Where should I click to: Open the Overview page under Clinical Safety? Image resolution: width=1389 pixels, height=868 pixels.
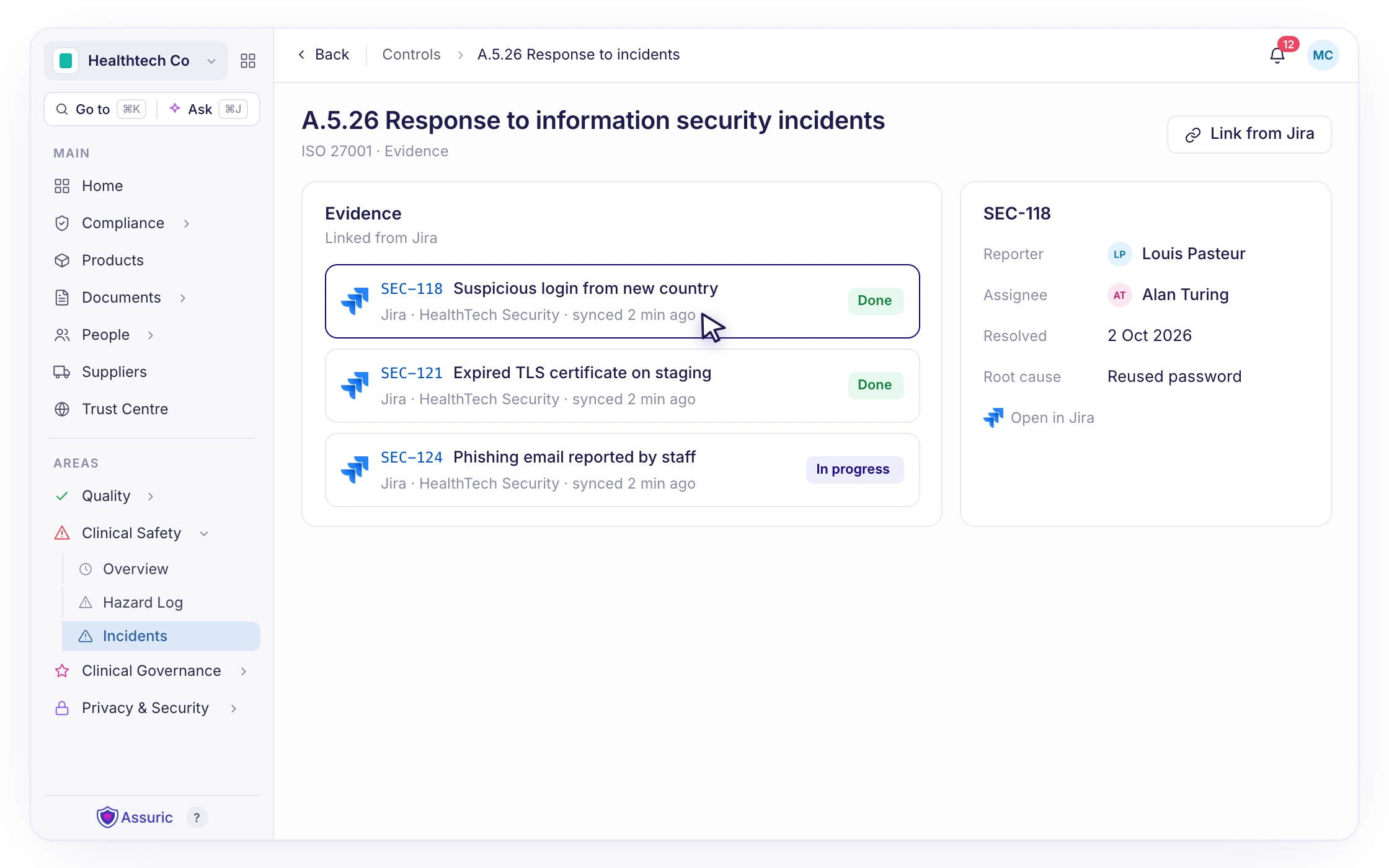click(161, 569)
